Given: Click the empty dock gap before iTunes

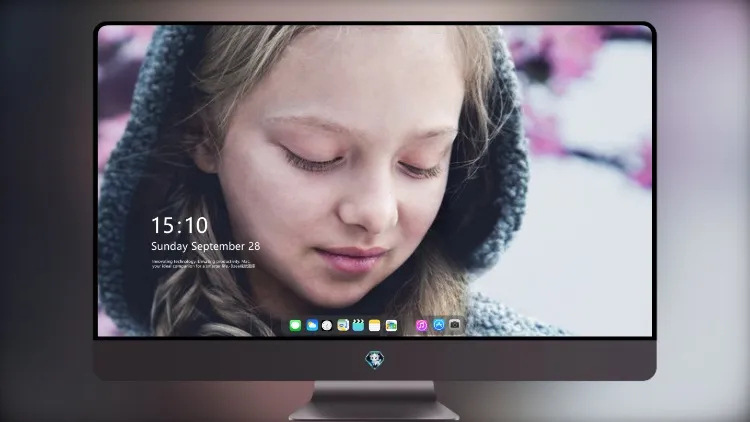Looking at the screenshot, I should 407,325.
